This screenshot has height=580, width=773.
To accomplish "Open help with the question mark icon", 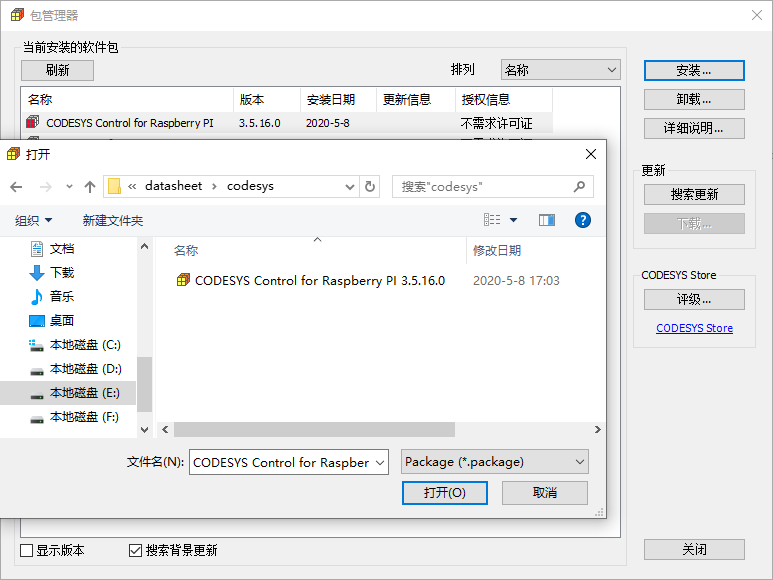I will coord(583,220).
